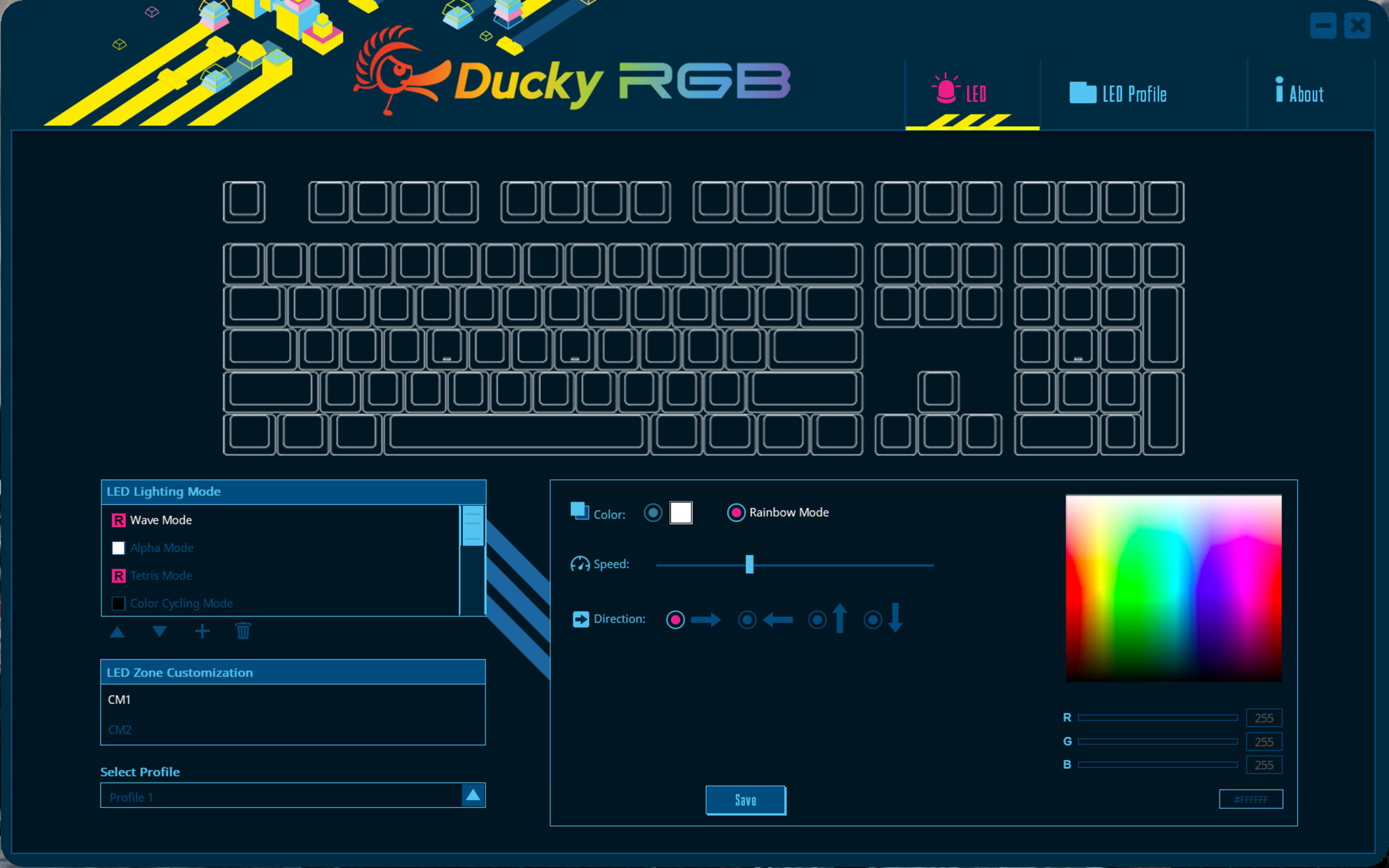Move the selected lighting mode down
Screen dimensions: 1389x868
[159, 631]
